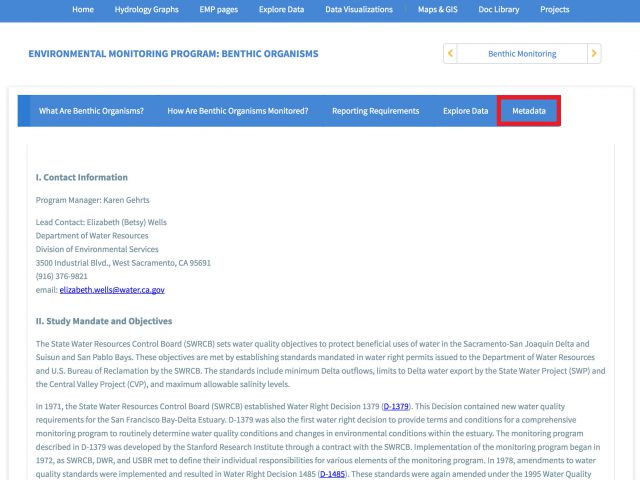Switch to How Are Benthic Organisms Monitored? tab
Screen dimensions: 640x480
[x=238, y=111]
